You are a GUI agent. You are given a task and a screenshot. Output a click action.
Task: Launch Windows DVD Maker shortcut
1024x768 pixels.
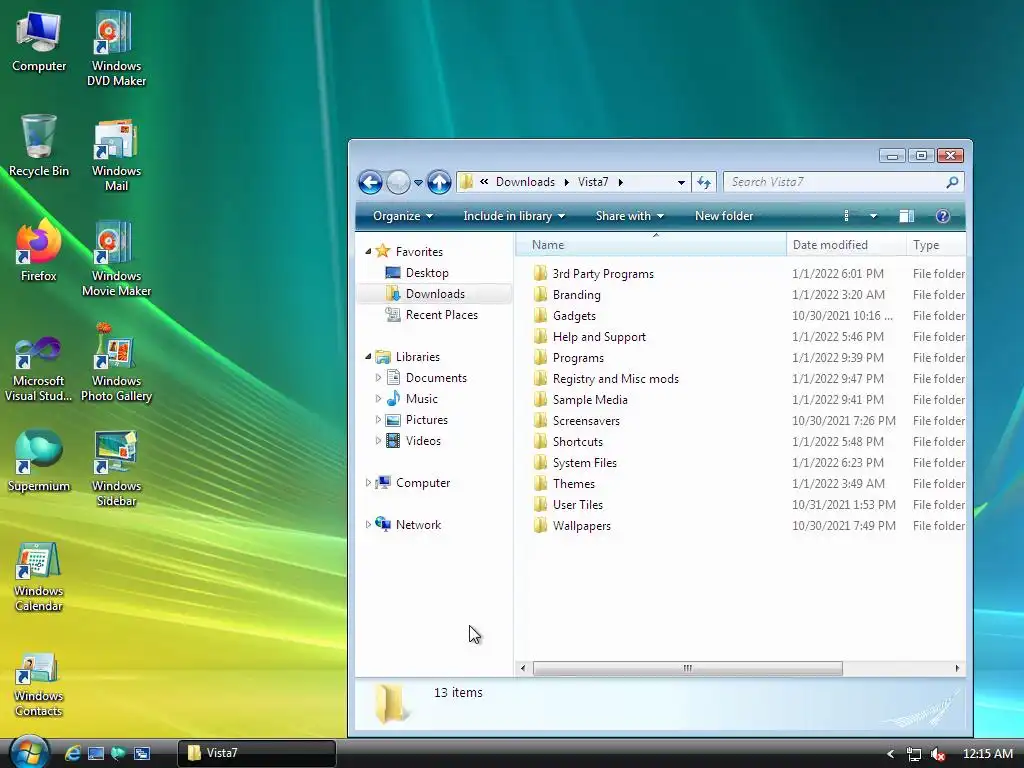(116, 49)
